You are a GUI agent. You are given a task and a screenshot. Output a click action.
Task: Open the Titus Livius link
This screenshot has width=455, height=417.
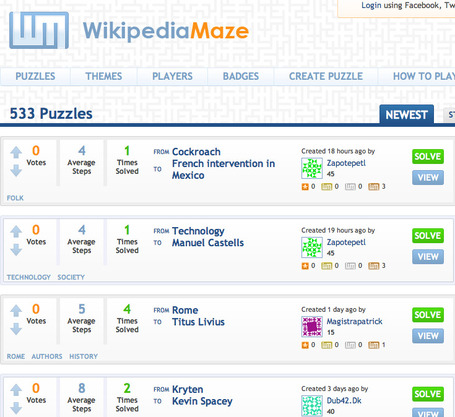pyautogui.click(x=198, y=322)
